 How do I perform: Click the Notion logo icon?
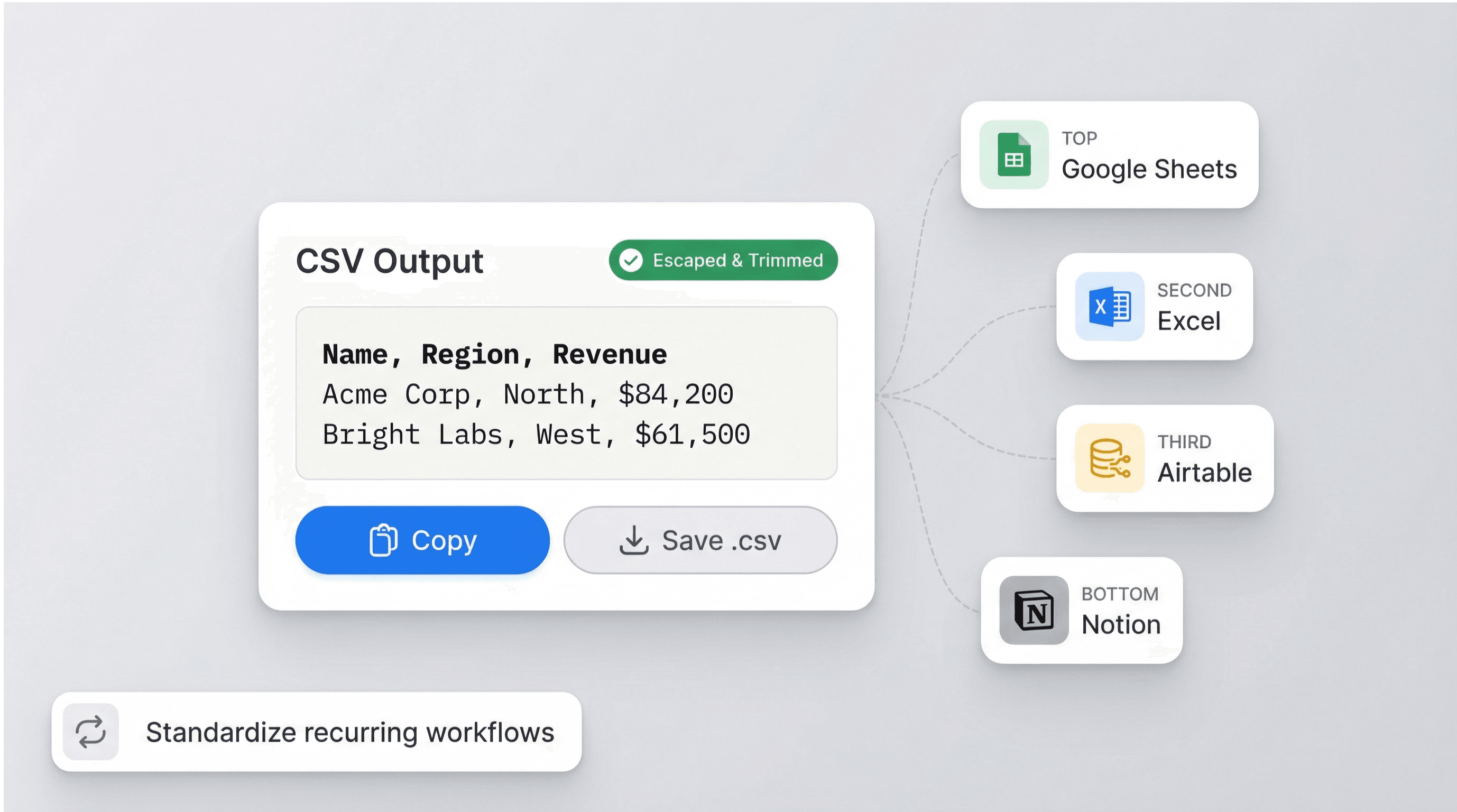coord(1034,610)
